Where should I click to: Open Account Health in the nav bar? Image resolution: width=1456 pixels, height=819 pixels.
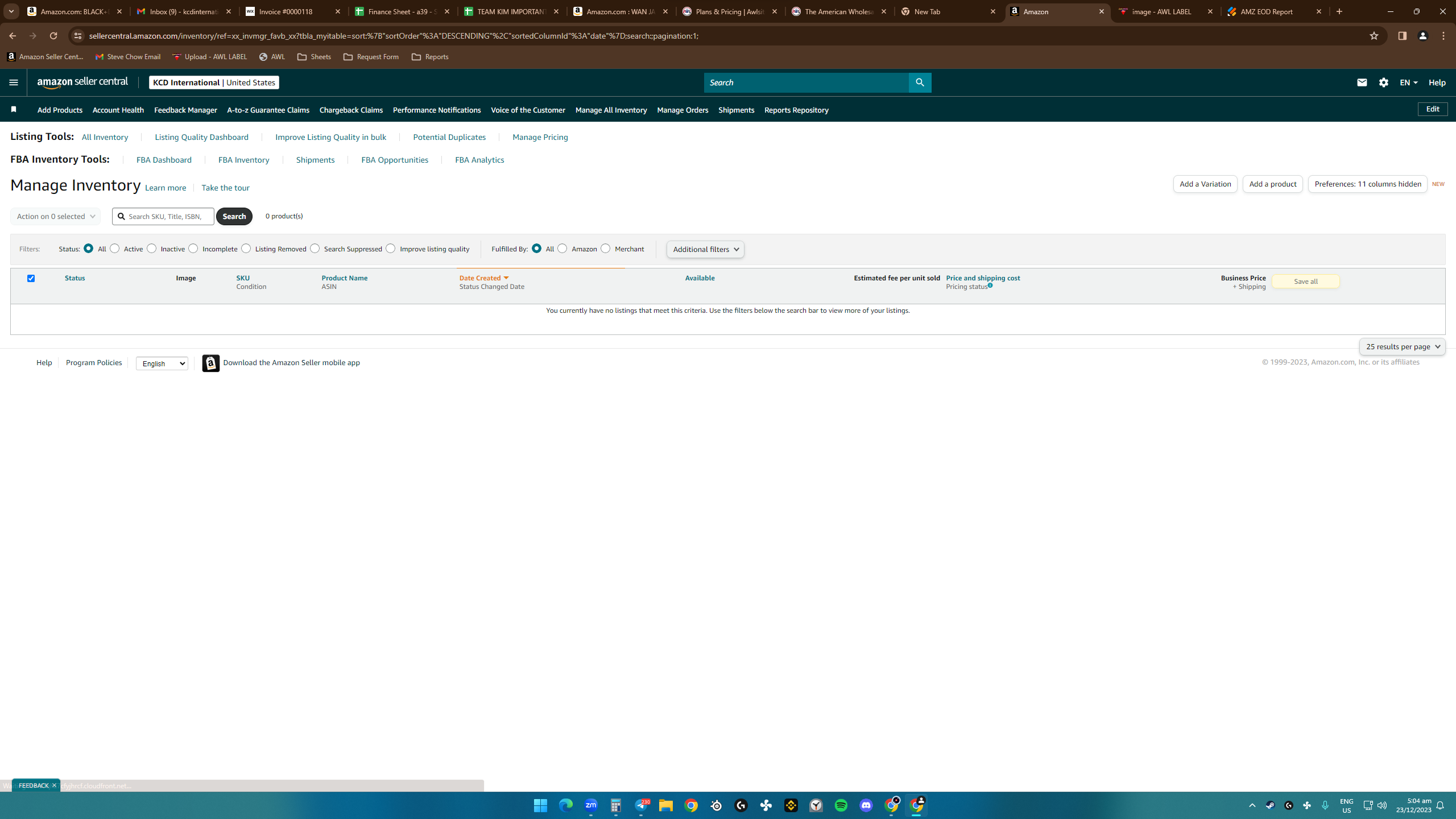[118, 110]
